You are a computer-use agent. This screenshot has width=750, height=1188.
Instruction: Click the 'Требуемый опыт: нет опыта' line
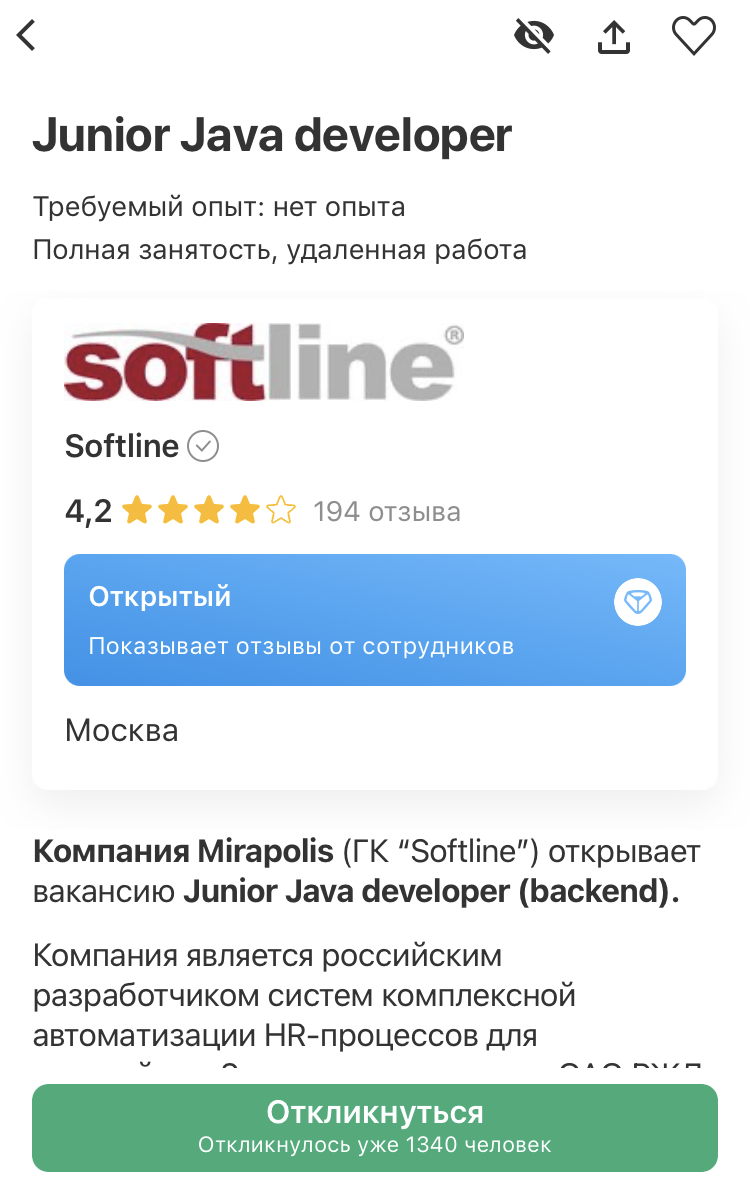(x=219, y=207)
